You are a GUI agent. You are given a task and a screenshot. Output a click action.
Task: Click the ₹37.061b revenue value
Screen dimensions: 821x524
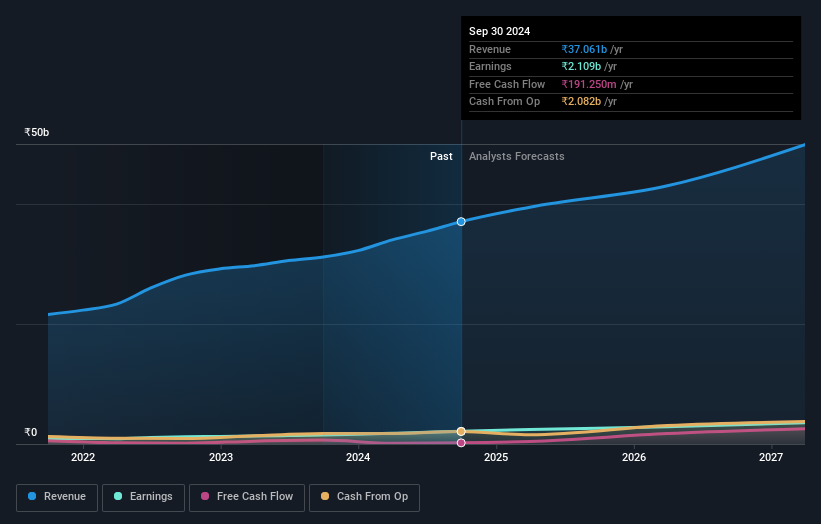click(584, 49)
